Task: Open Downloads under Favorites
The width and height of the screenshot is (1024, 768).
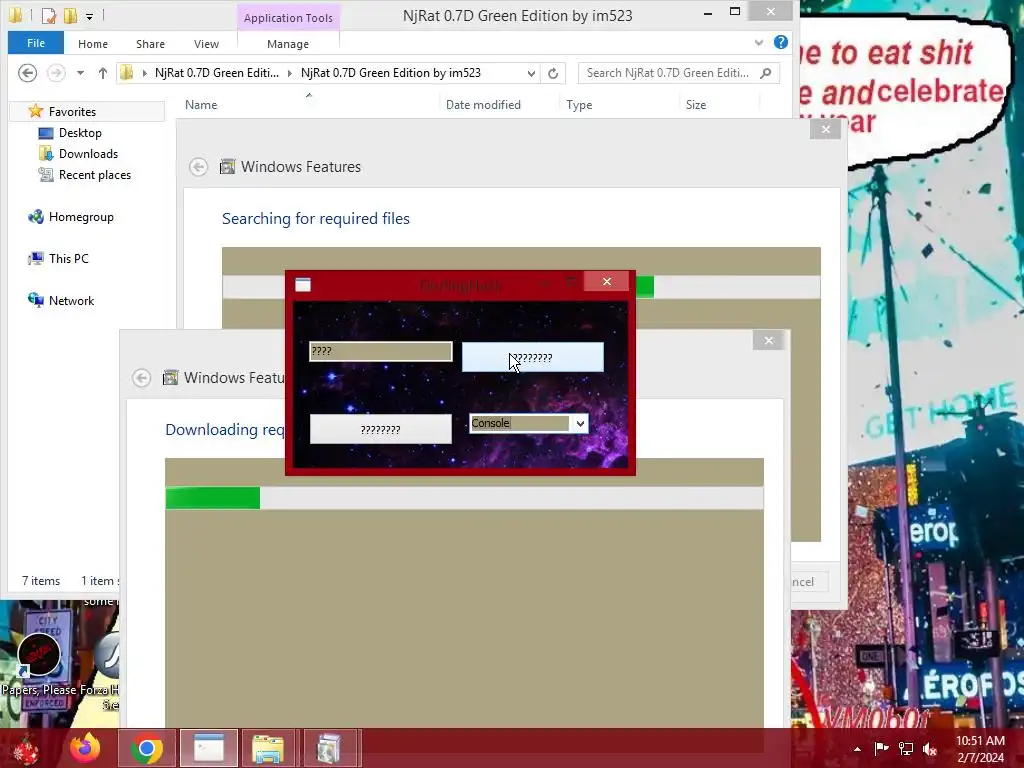Action: coord(88,153)
